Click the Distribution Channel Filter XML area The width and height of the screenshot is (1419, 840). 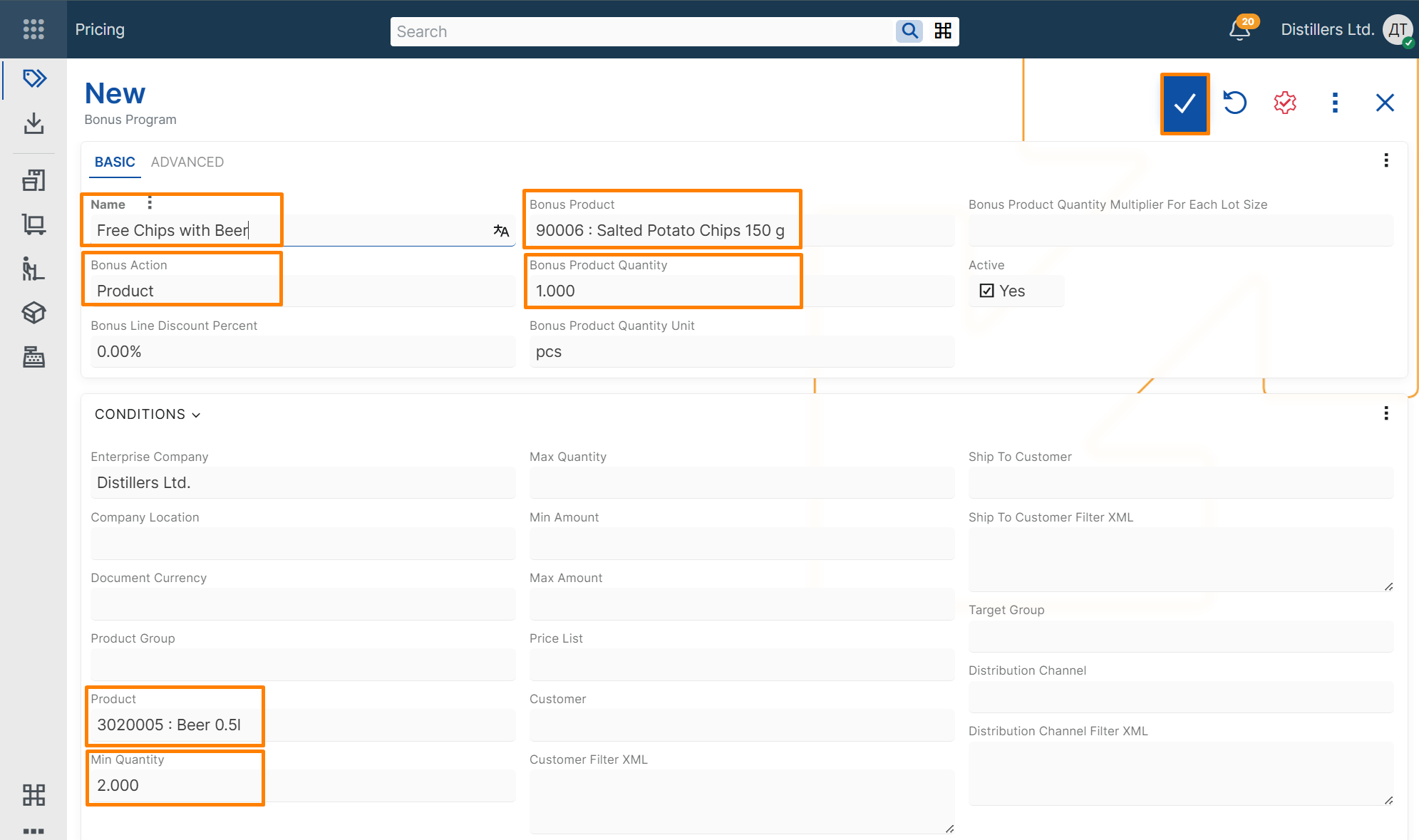(x=1180, y=773)
